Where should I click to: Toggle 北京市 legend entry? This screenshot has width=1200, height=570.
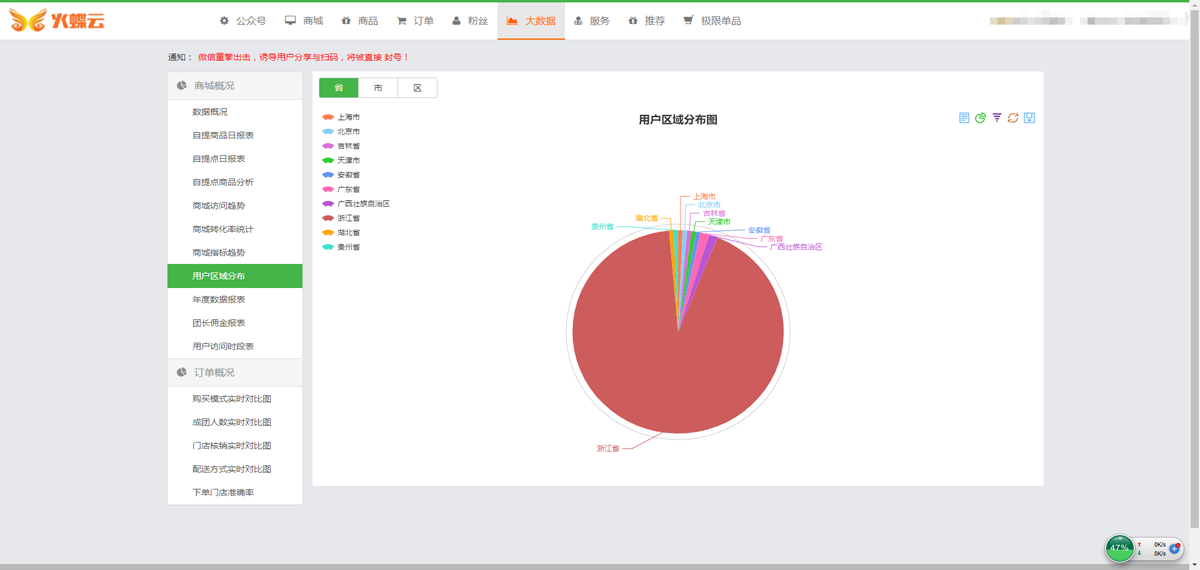[341, 131]
